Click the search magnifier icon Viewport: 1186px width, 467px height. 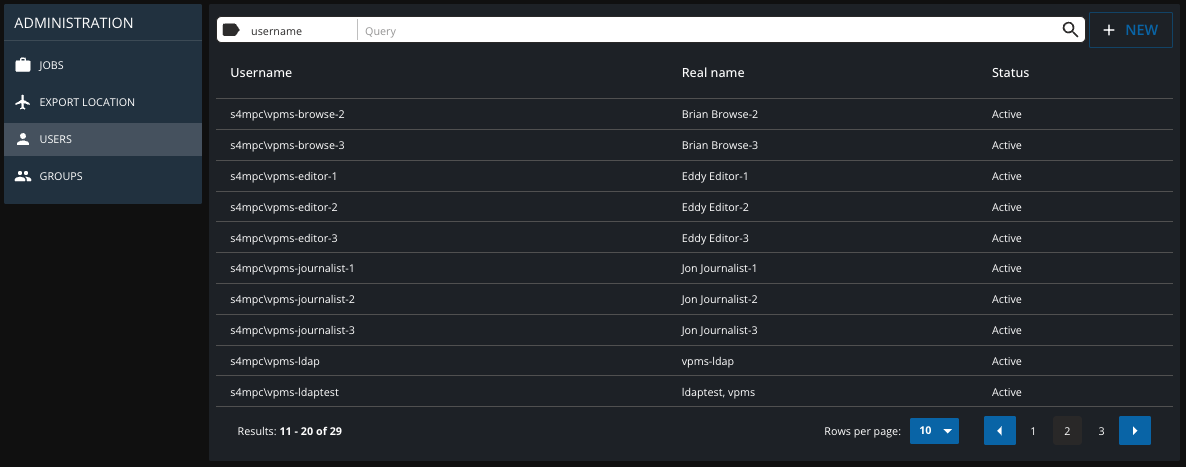pos(1070,30)
